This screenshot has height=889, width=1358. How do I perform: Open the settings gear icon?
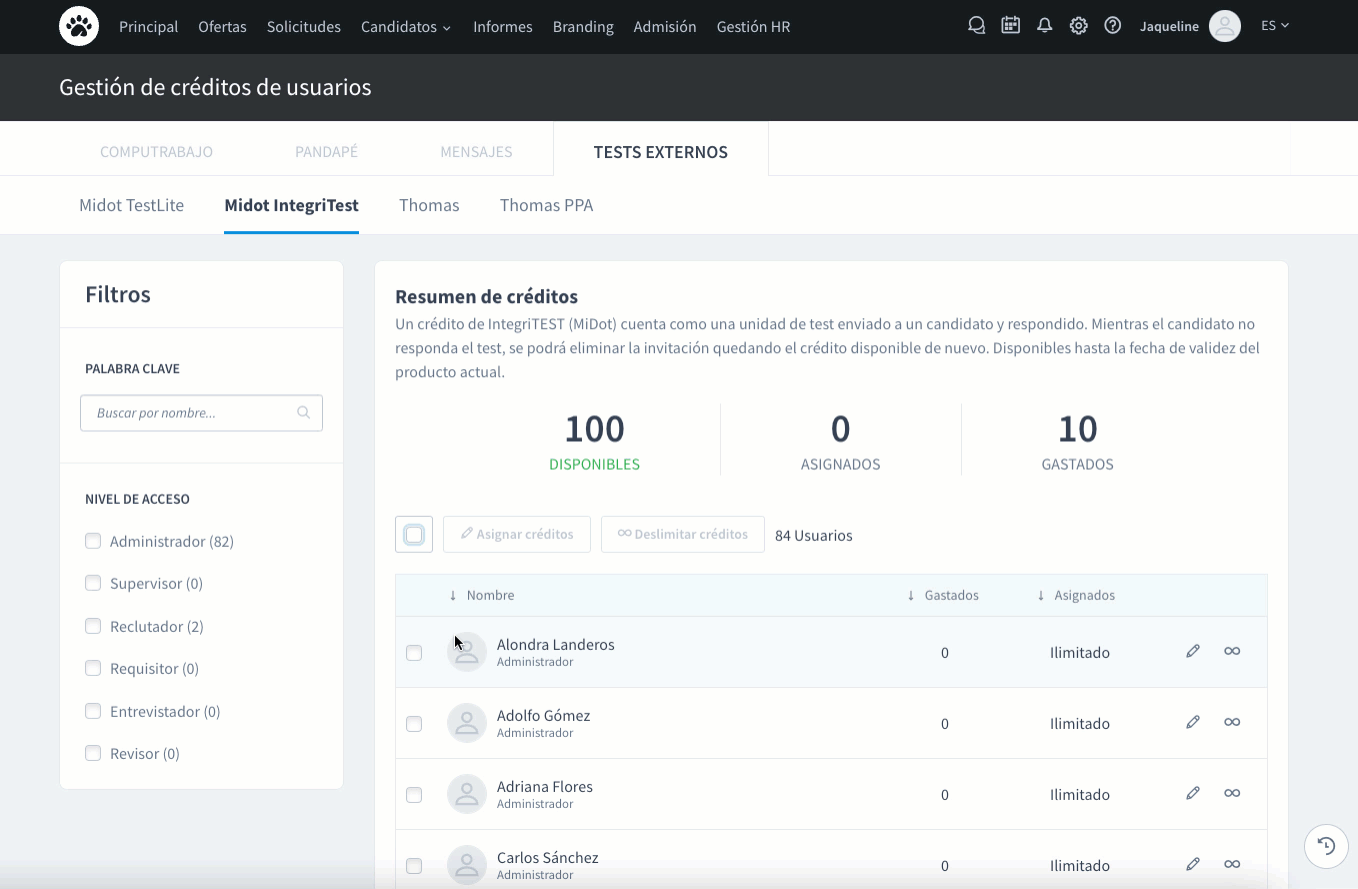click(1078, 26)
